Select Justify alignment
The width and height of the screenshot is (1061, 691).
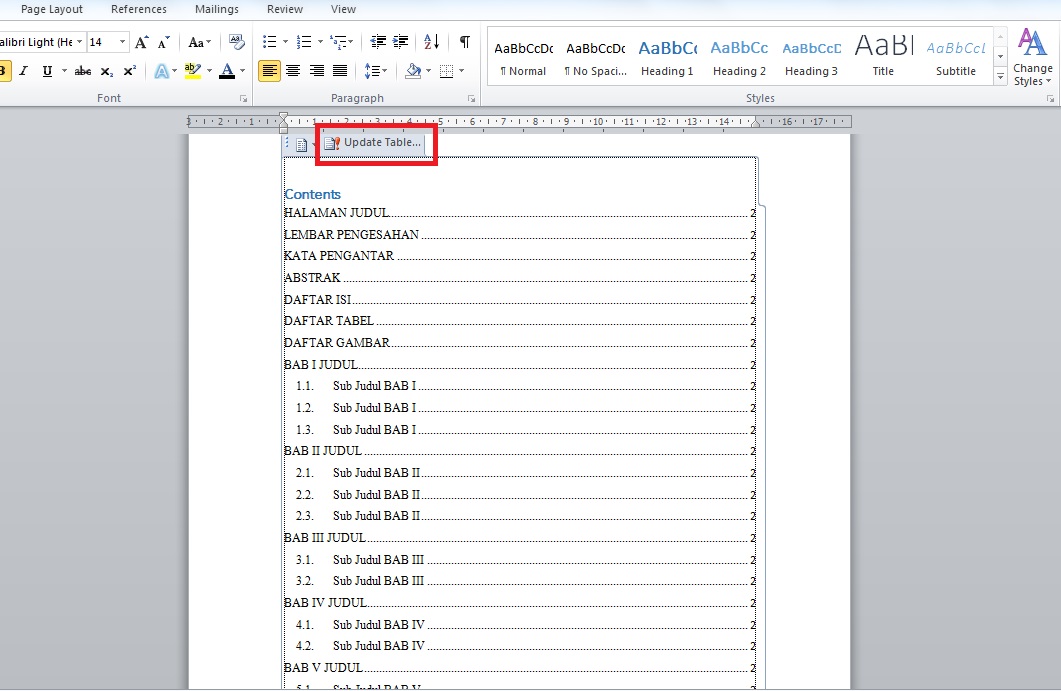coord(340,71)
